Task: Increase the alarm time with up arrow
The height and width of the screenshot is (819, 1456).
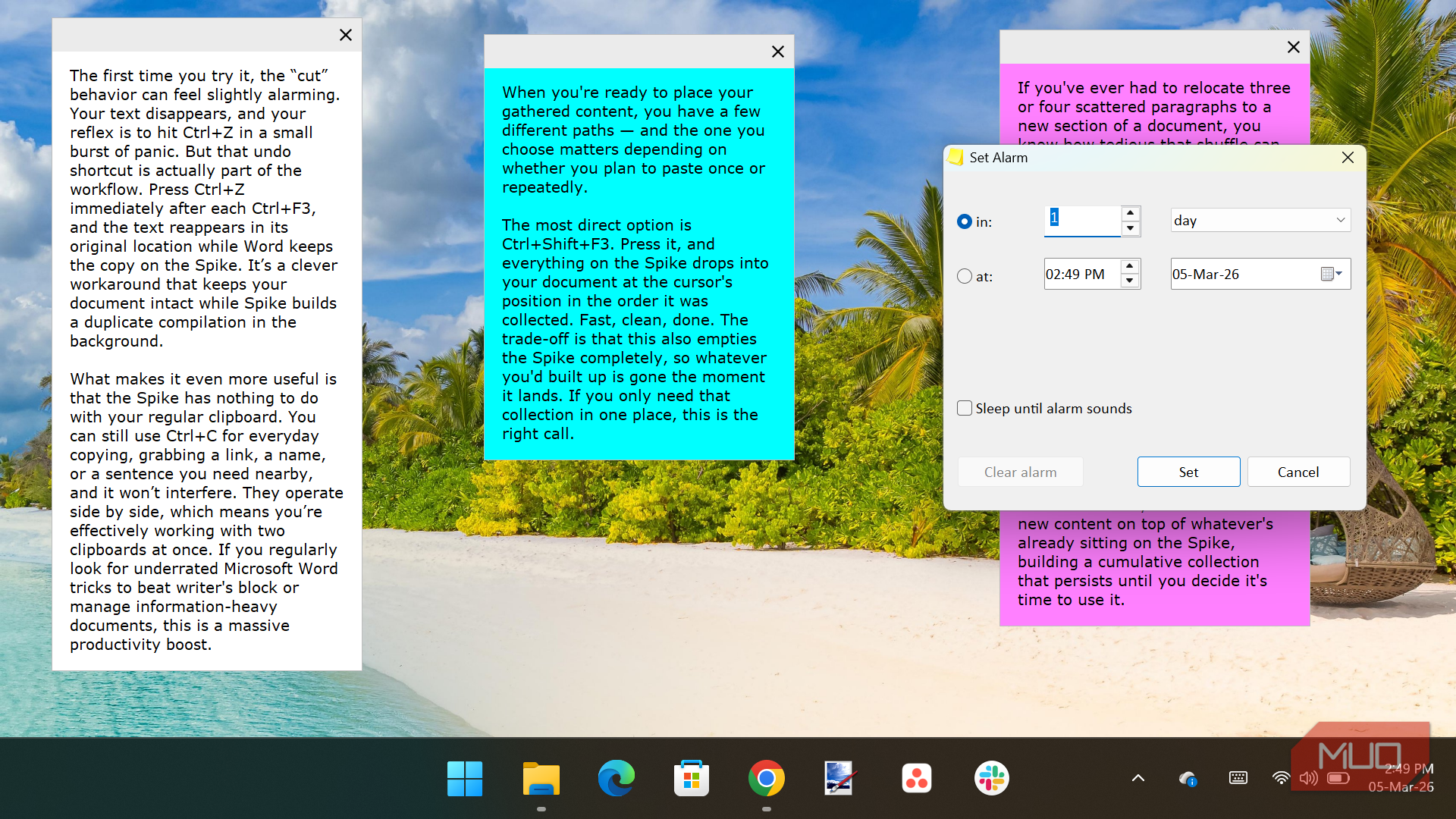Action: (x=1130, y=266)
